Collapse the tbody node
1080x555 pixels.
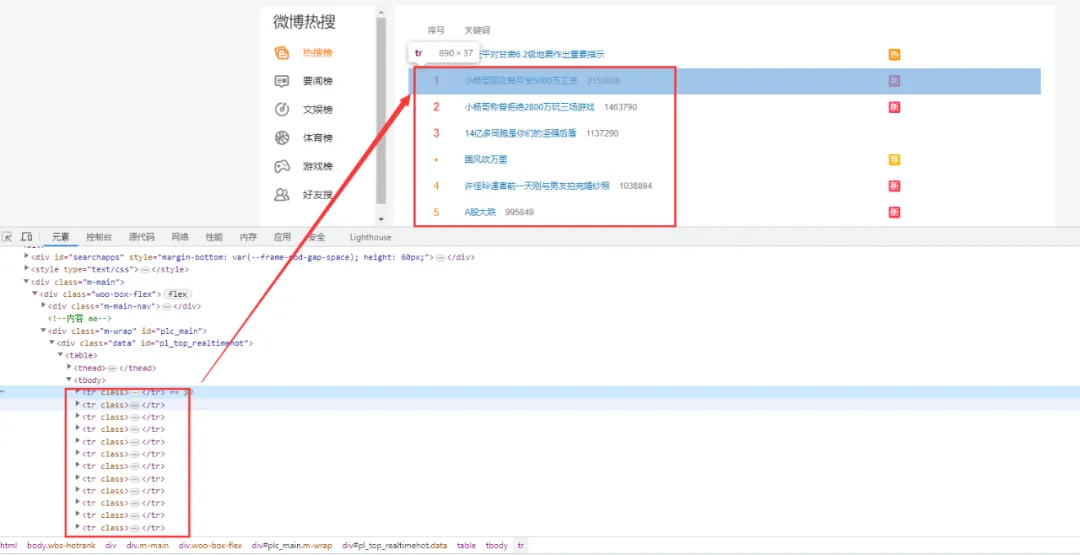(x=69, y=379)
